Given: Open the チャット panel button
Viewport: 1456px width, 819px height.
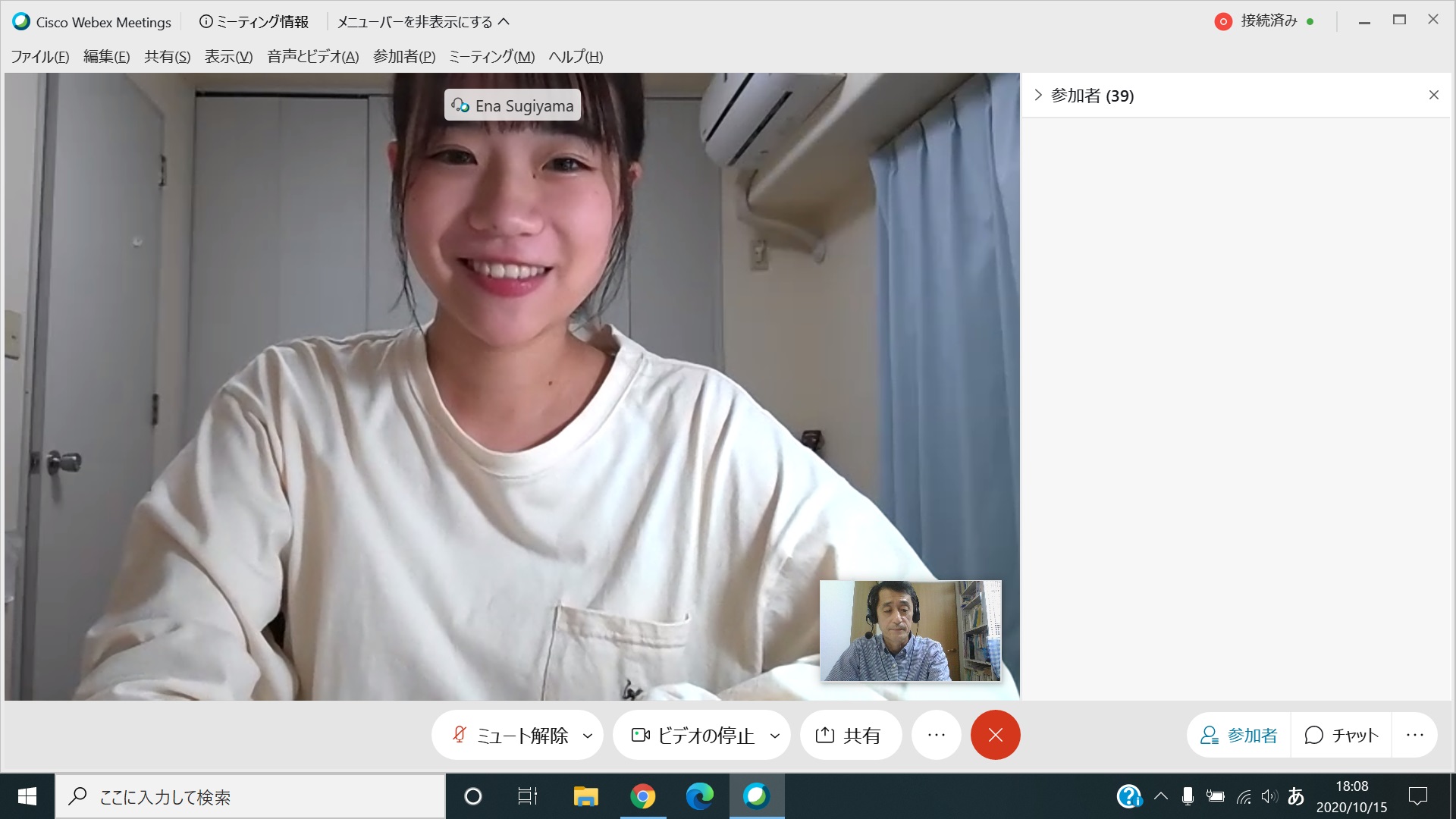Looking at the screenshot, I should (1341, 735).
